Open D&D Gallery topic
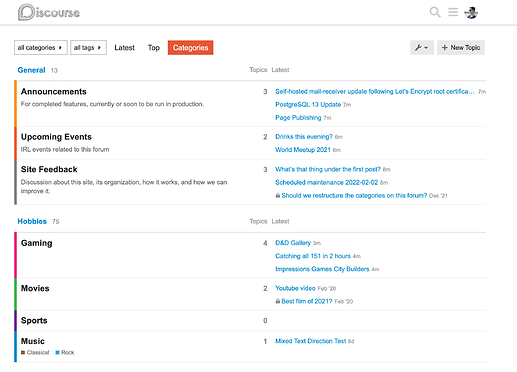This screenshot has width=517, height=372. (293, 243)
